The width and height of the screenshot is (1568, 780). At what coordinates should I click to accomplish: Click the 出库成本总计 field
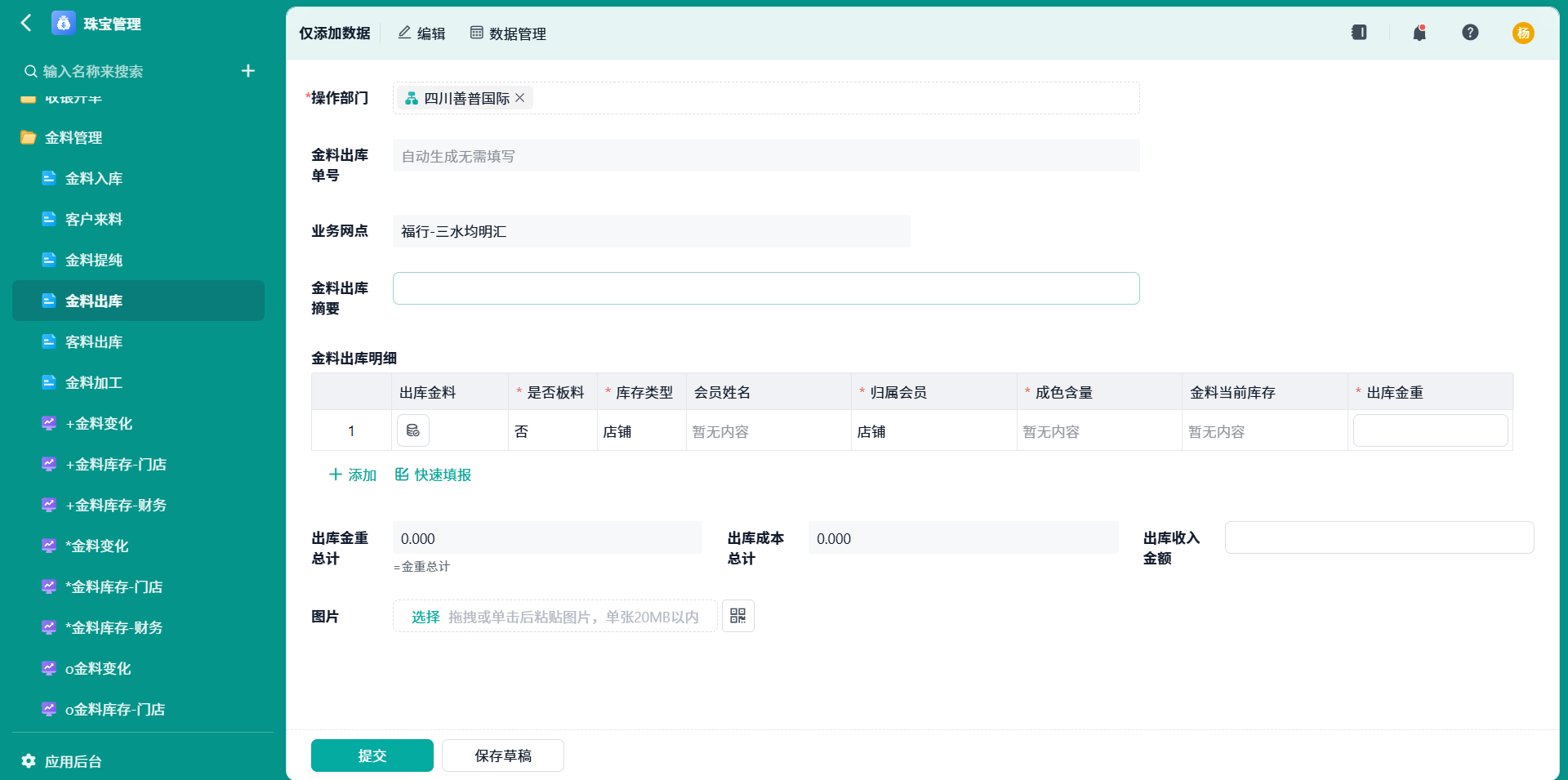coord(964,537)
